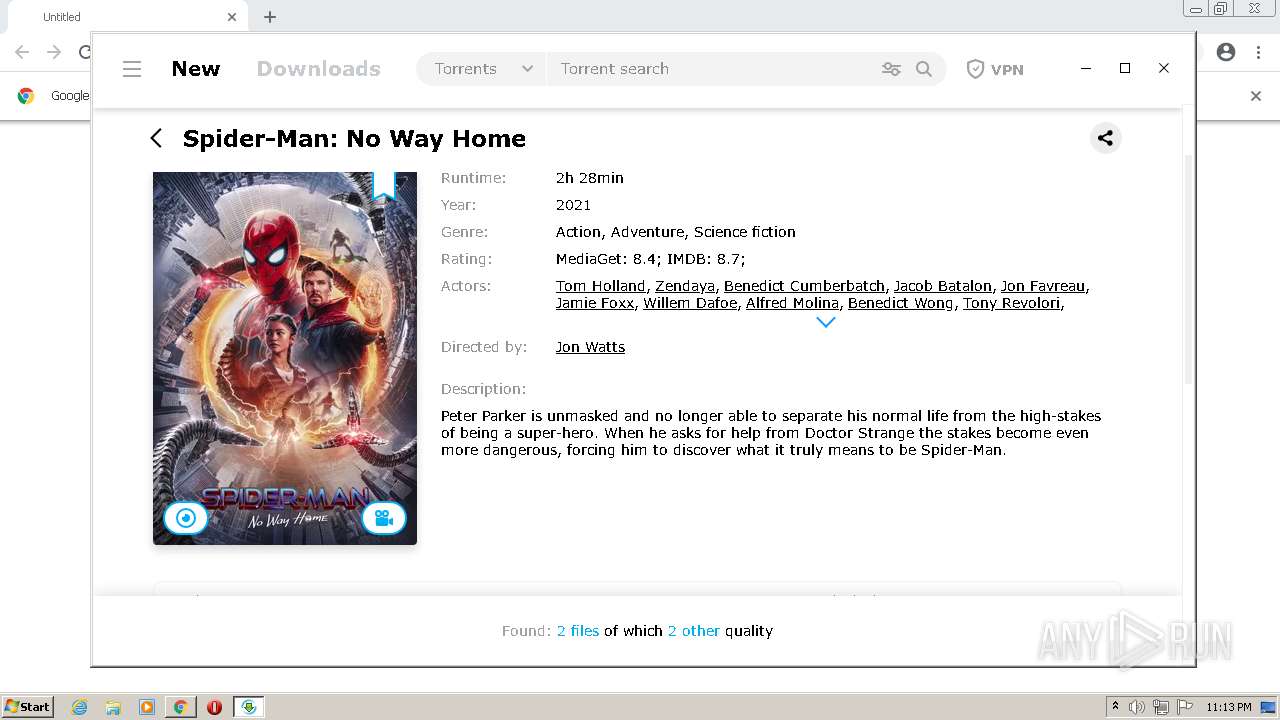
Task: Expand the full actors list
Action: click(x=825, y=322)
